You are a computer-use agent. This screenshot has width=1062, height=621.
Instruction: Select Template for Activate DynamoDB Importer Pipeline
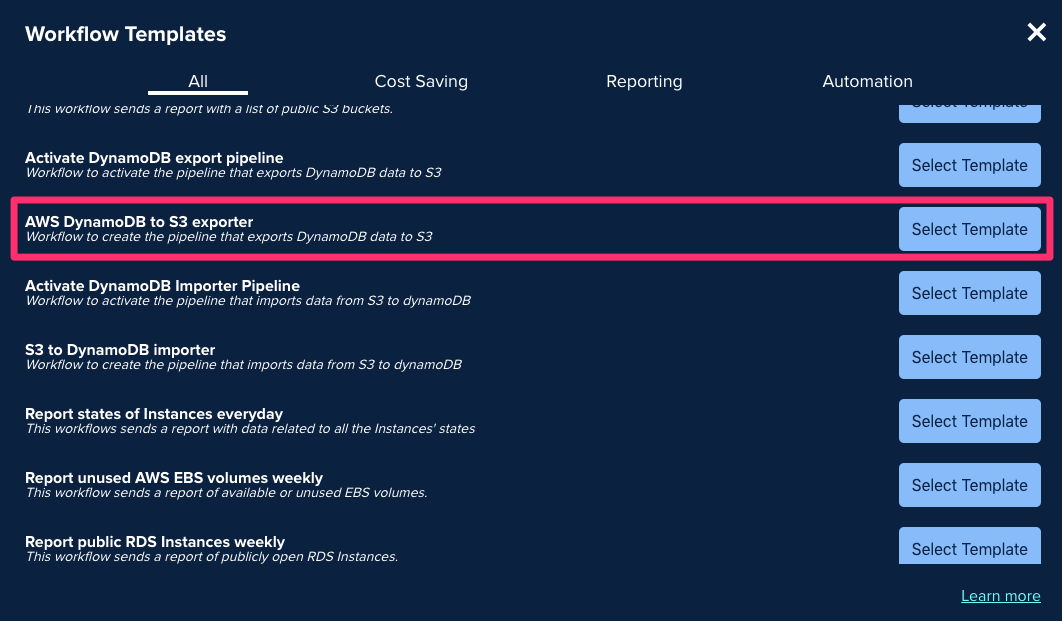coord(970,293)
